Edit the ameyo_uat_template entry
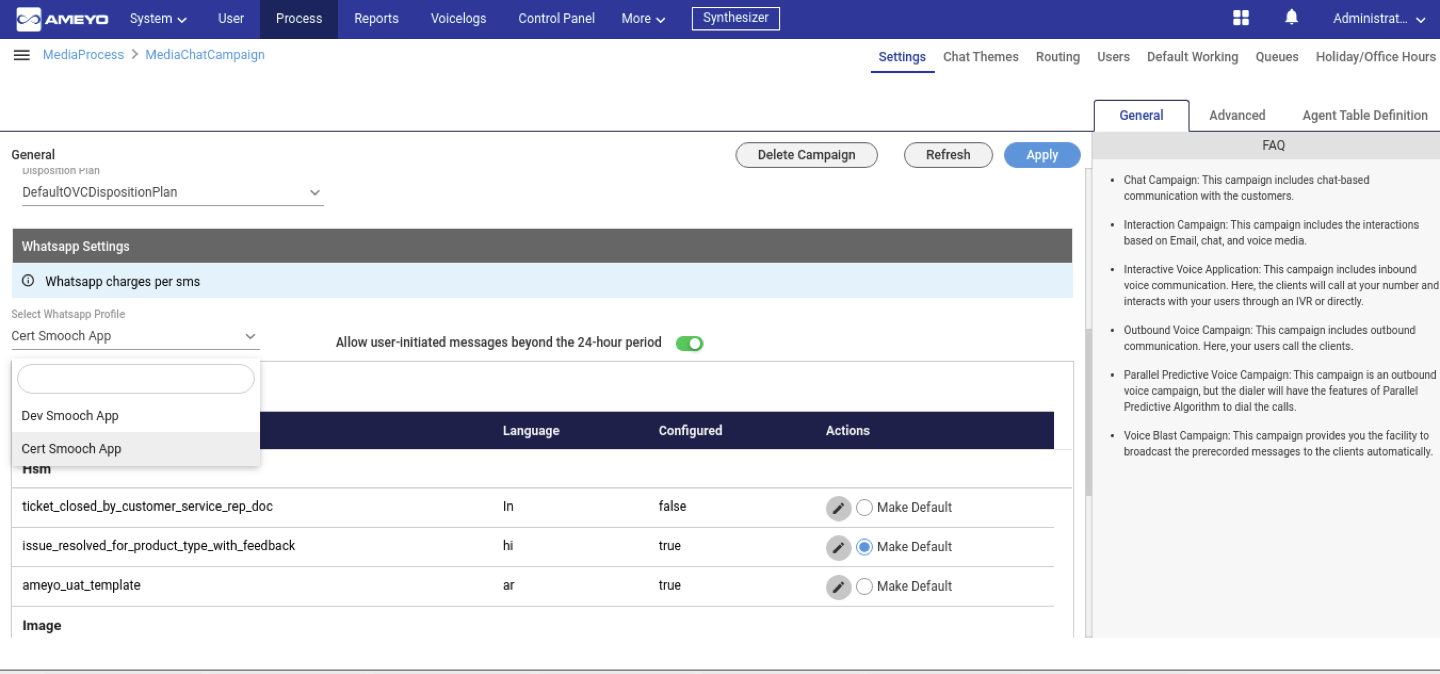Image resolution: width=1440 pixels, height=674 pixels. pyautogui.click(x=839, y=587)
